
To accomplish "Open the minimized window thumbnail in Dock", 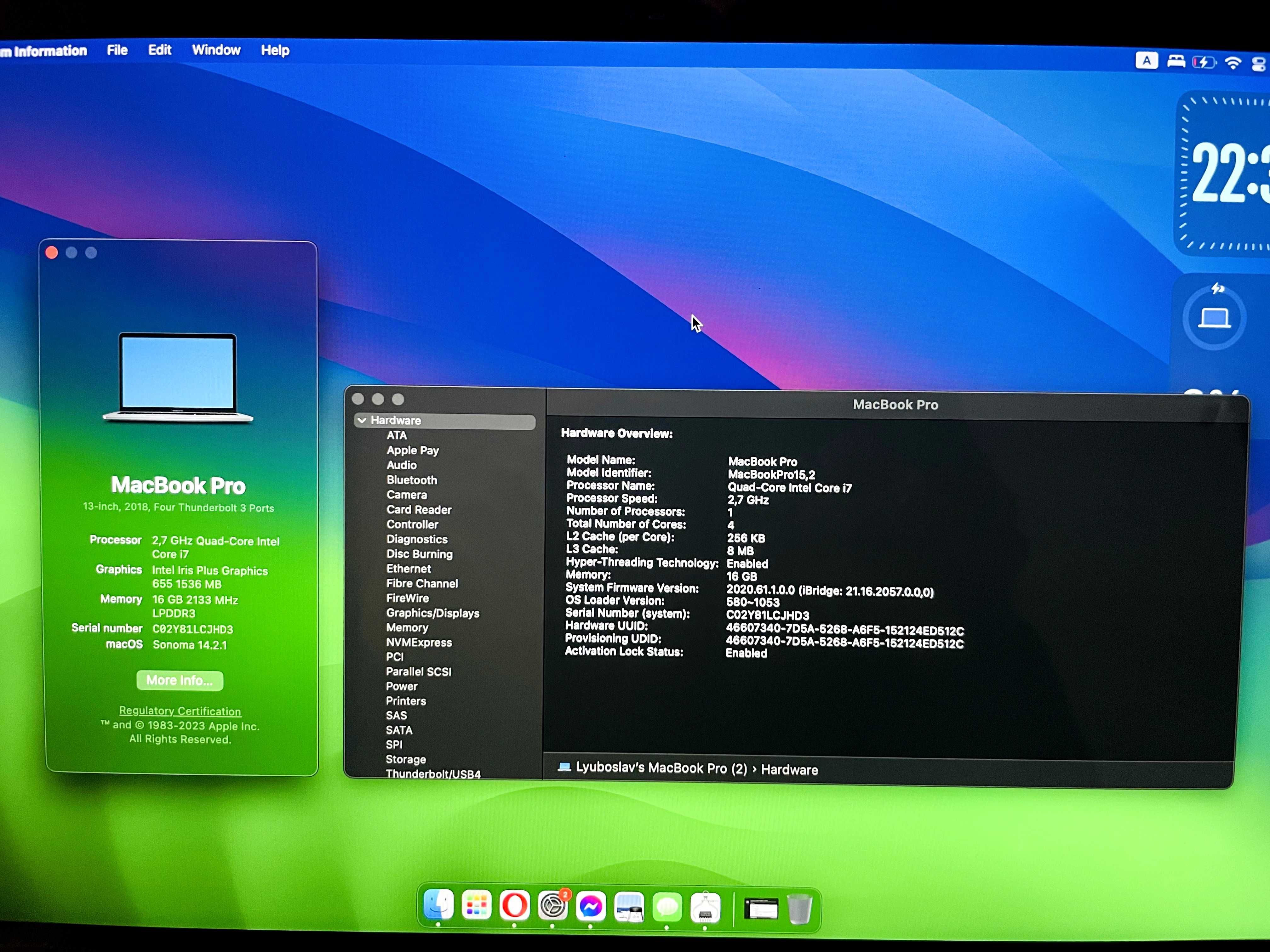I will pyautogui.click(x=761, y=909).
